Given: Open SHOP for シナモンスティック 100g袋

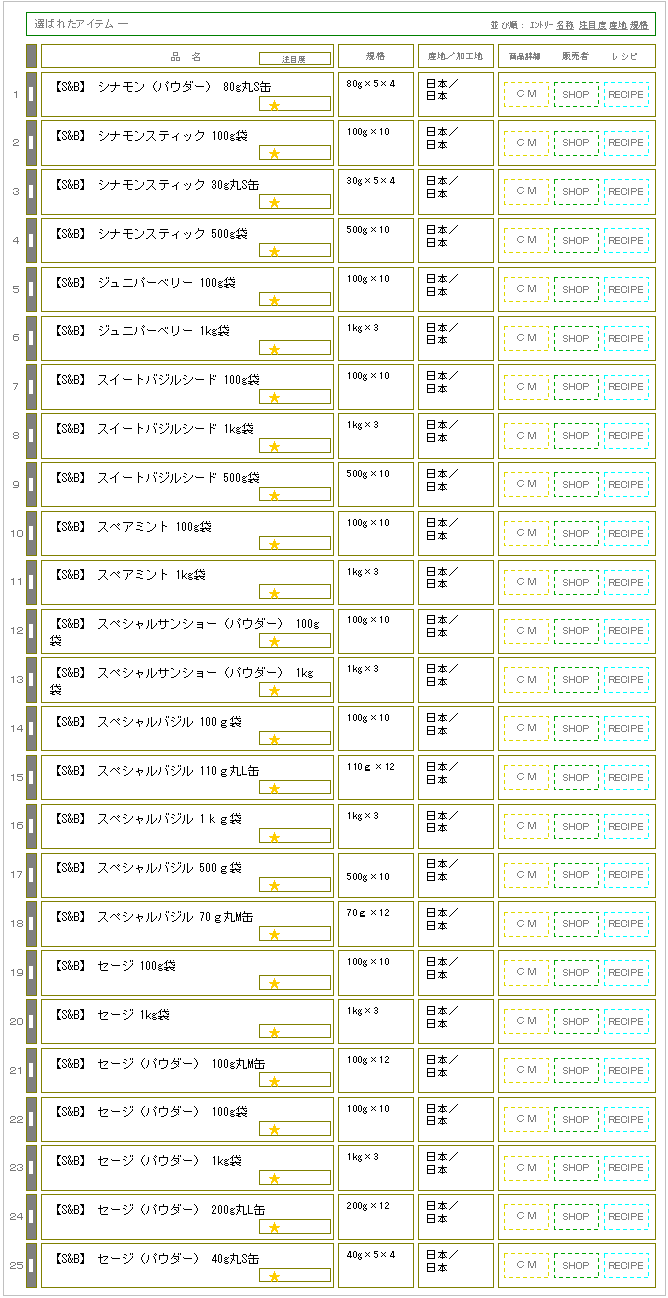Looking at the screenshot, I should pos(576,143).
